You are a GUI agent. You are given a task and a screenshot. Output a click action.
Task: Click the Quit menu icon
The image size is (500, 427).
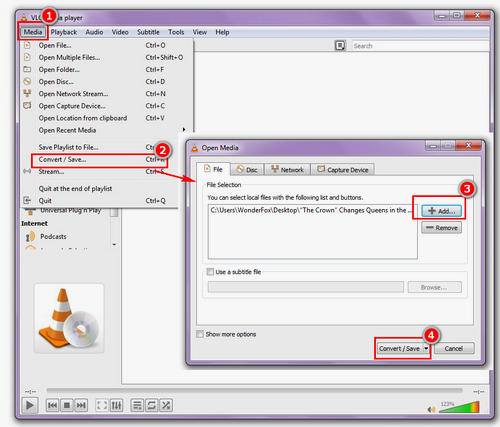(x=27, y=200)
